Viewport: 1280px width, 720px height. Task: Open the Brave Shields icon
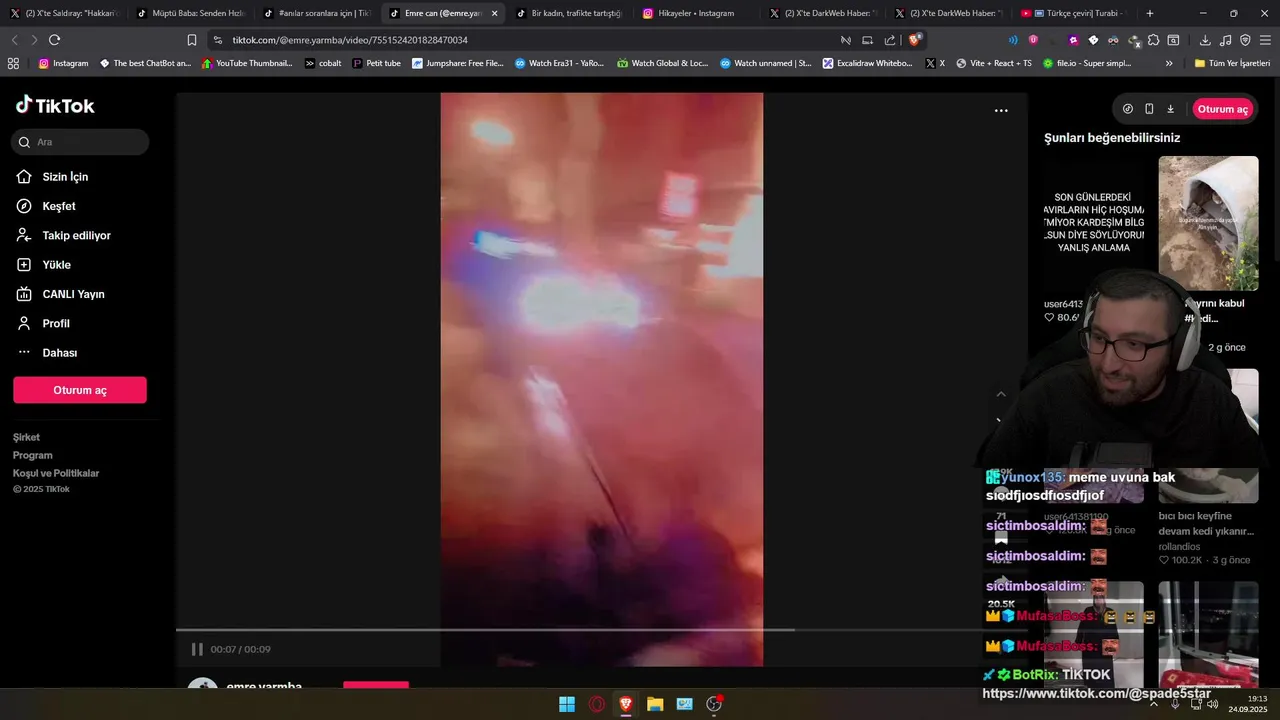915,40
